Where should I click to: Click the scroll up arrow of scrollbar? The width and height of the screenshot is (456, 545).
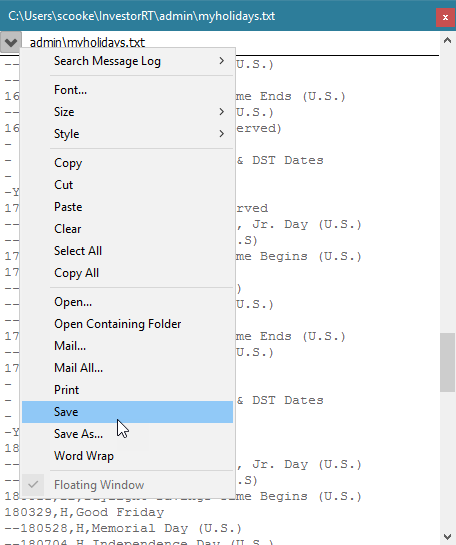point(447,41)
